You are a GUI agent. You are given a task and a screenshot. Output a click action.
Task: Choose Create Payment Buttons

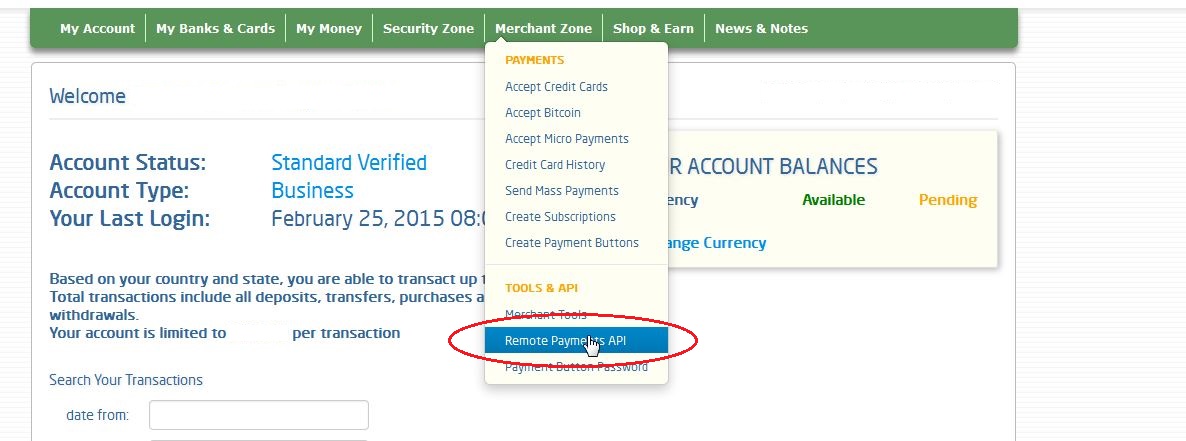point(572,243)
